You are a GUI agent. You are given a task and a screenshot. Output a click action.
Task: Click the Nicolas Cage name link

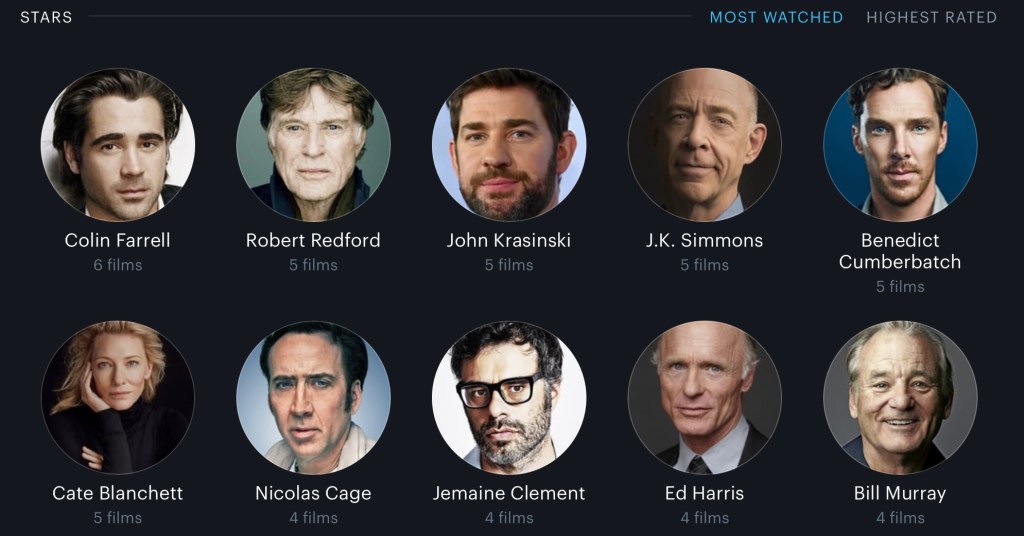tap(313, 494)
